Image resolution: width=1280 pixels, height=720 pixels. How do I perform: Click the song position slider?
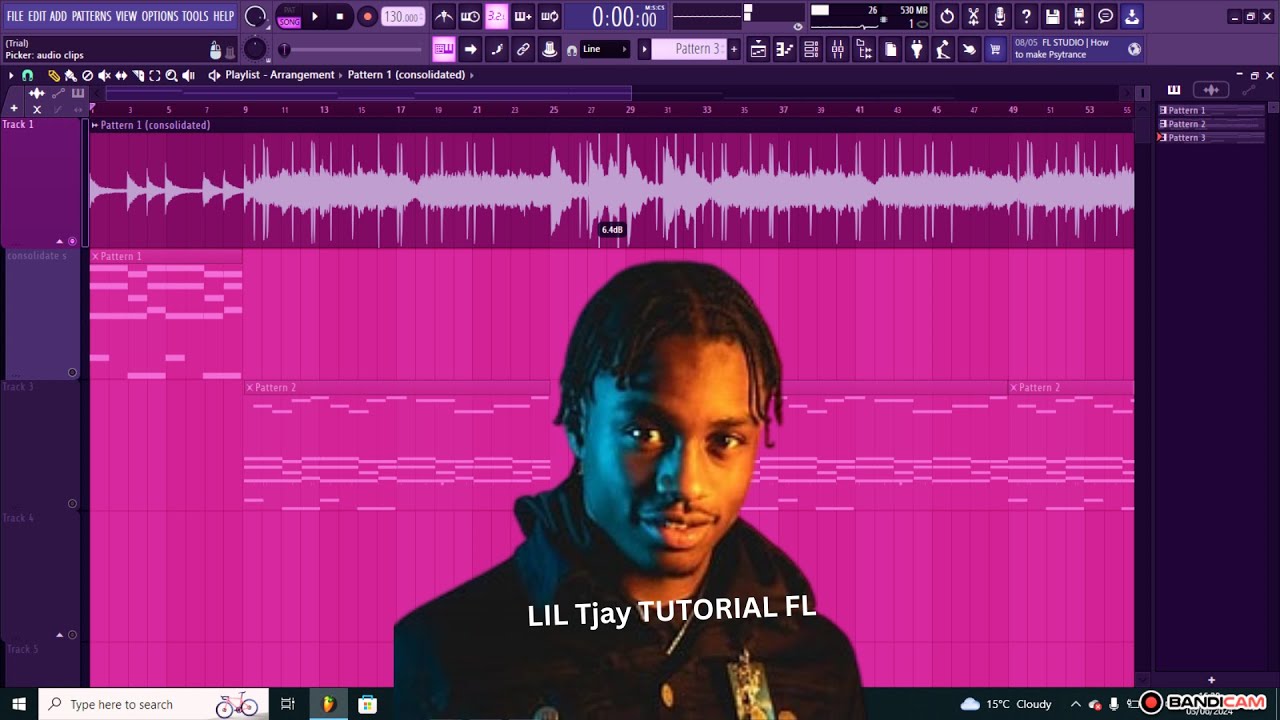[351, 49]
